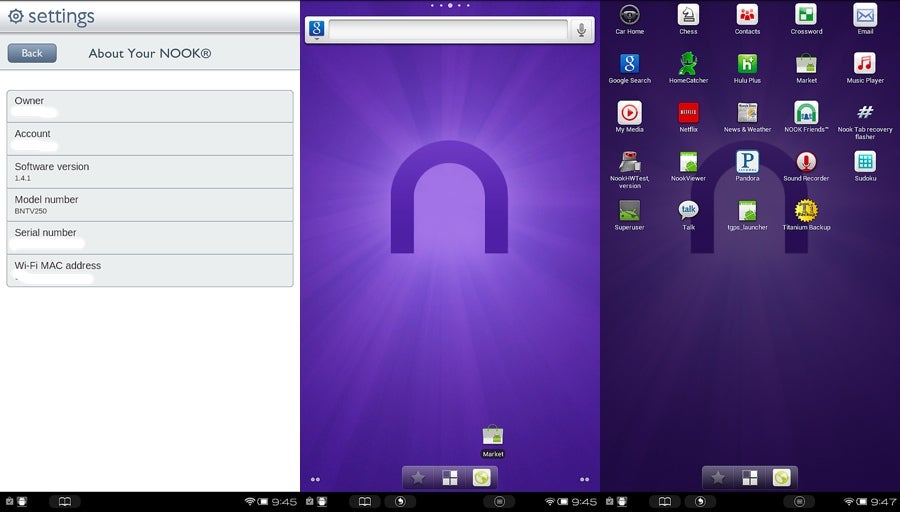Select the Account row in settings

(x=150, y=139)
